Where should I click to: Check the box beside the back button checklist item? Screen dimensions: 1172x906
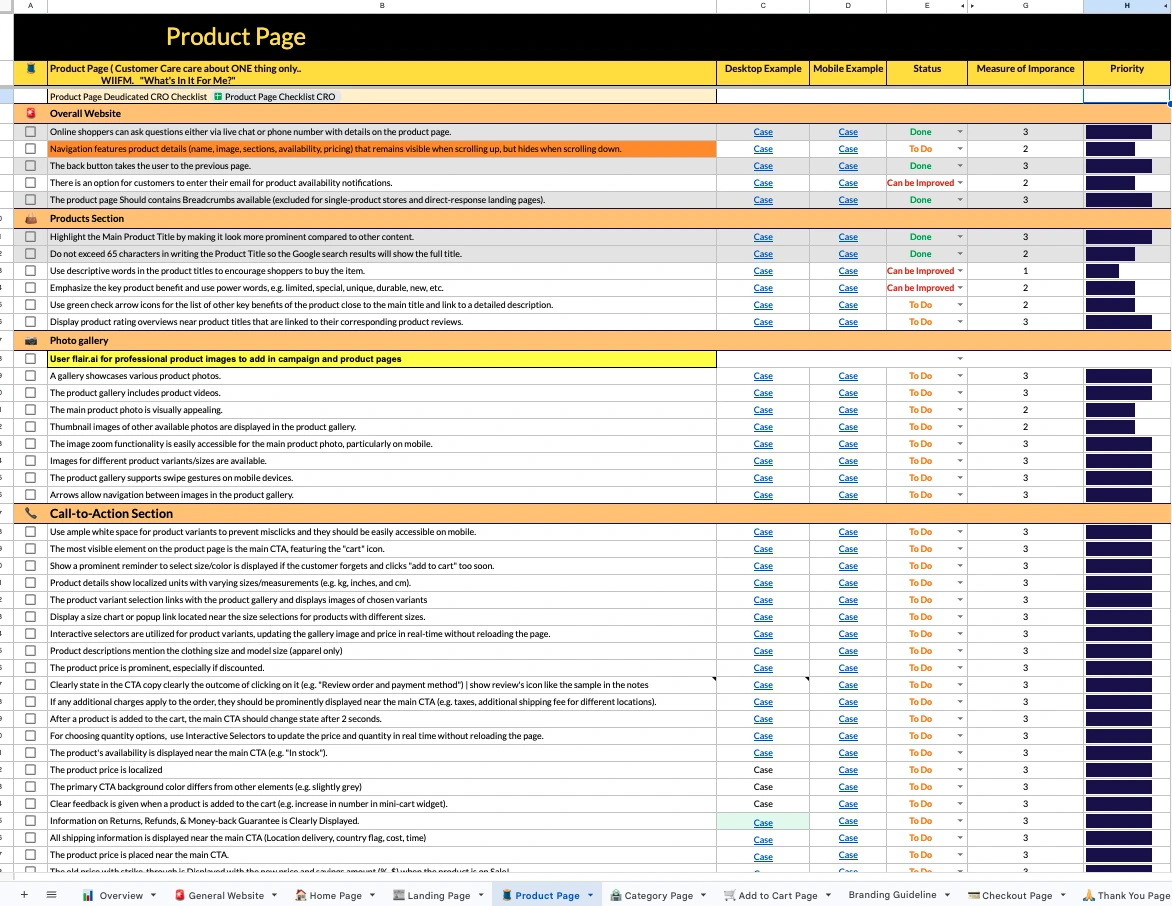click(x=30, y=166)
